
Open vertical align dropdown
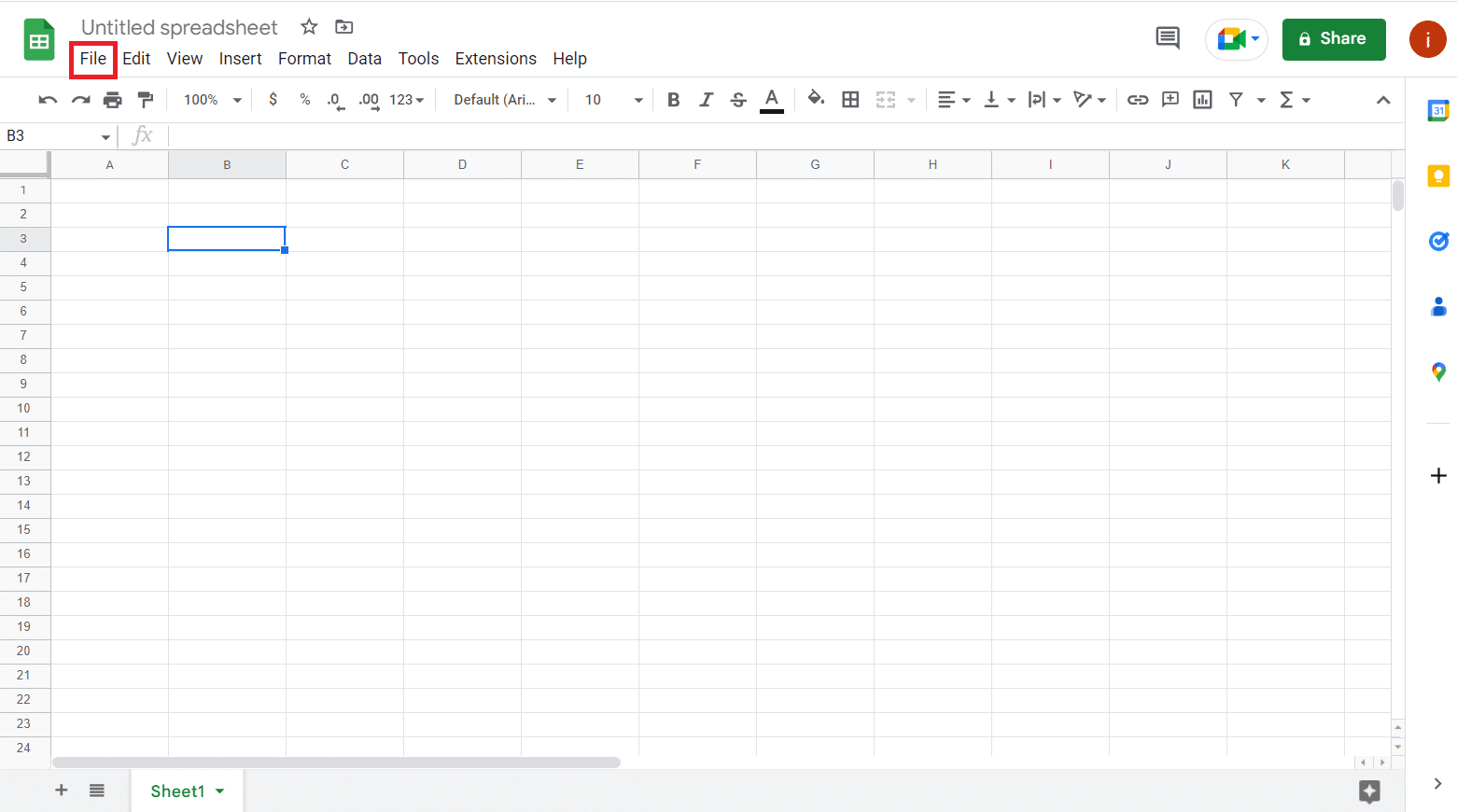[x=1000, y=100]
